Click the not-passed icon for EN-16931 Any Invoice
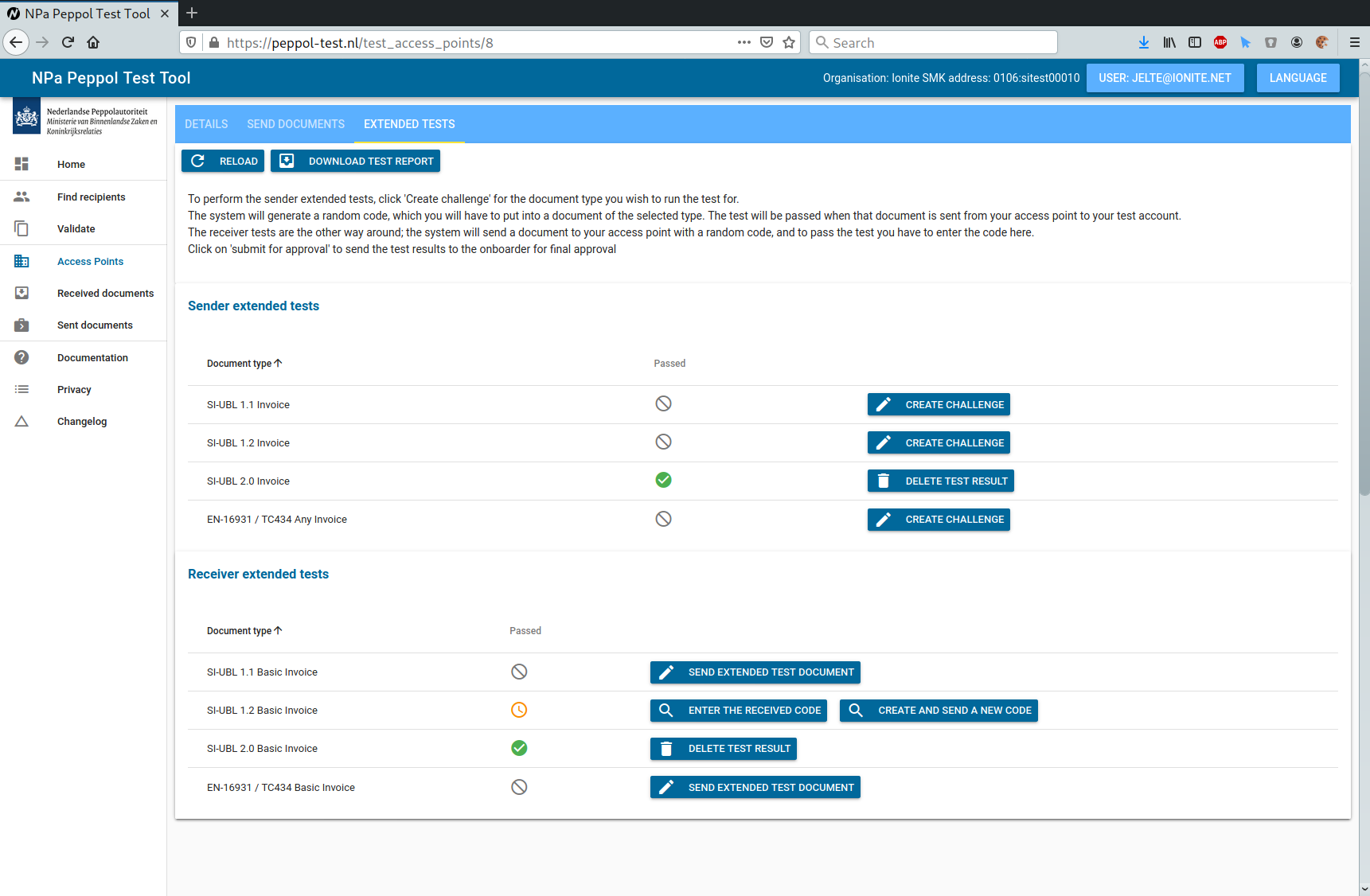1370x896 pixels. coord(663,519)
